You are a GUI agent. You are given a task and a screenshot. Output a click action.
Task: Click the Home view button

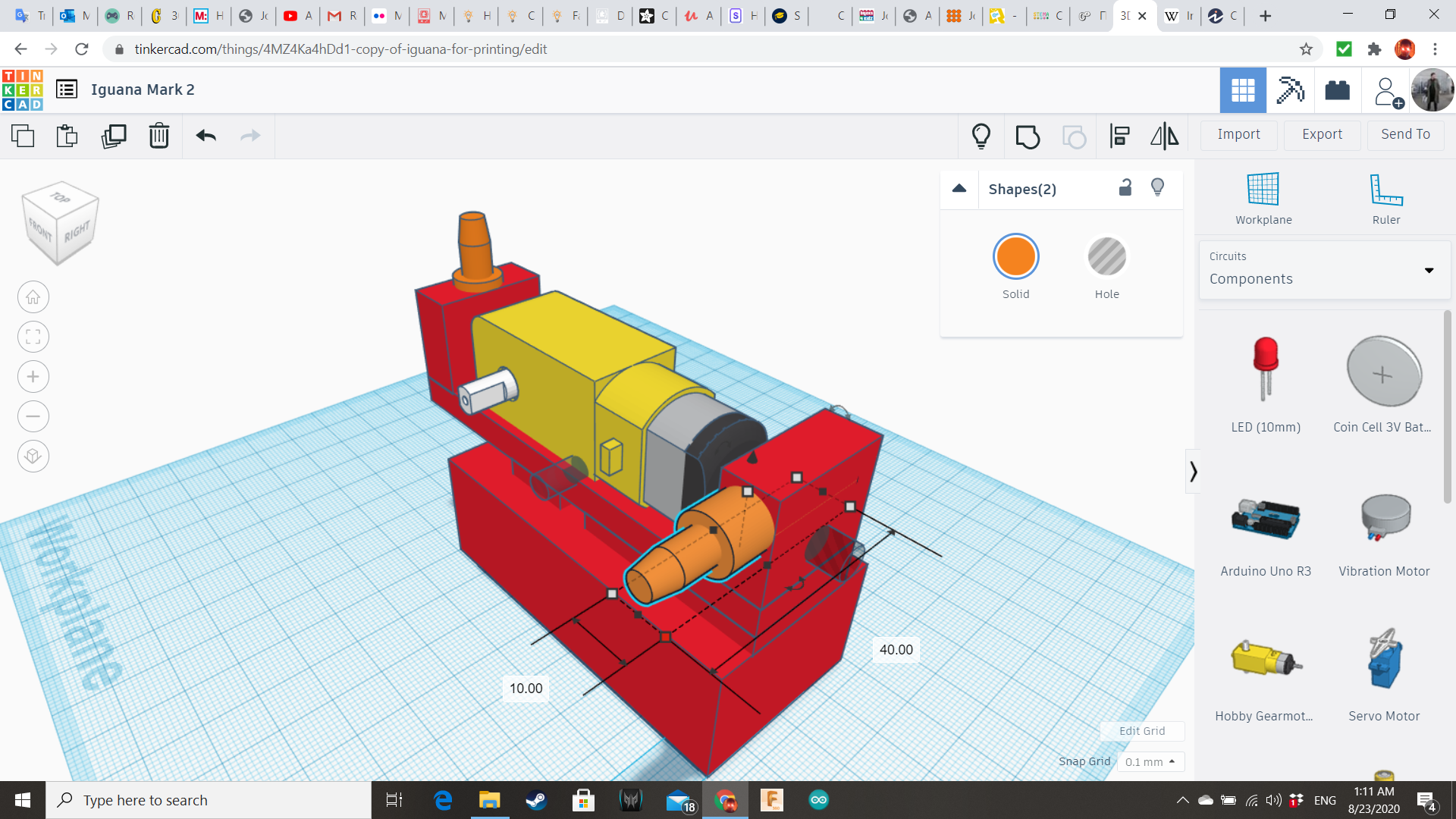coord(33,297)
